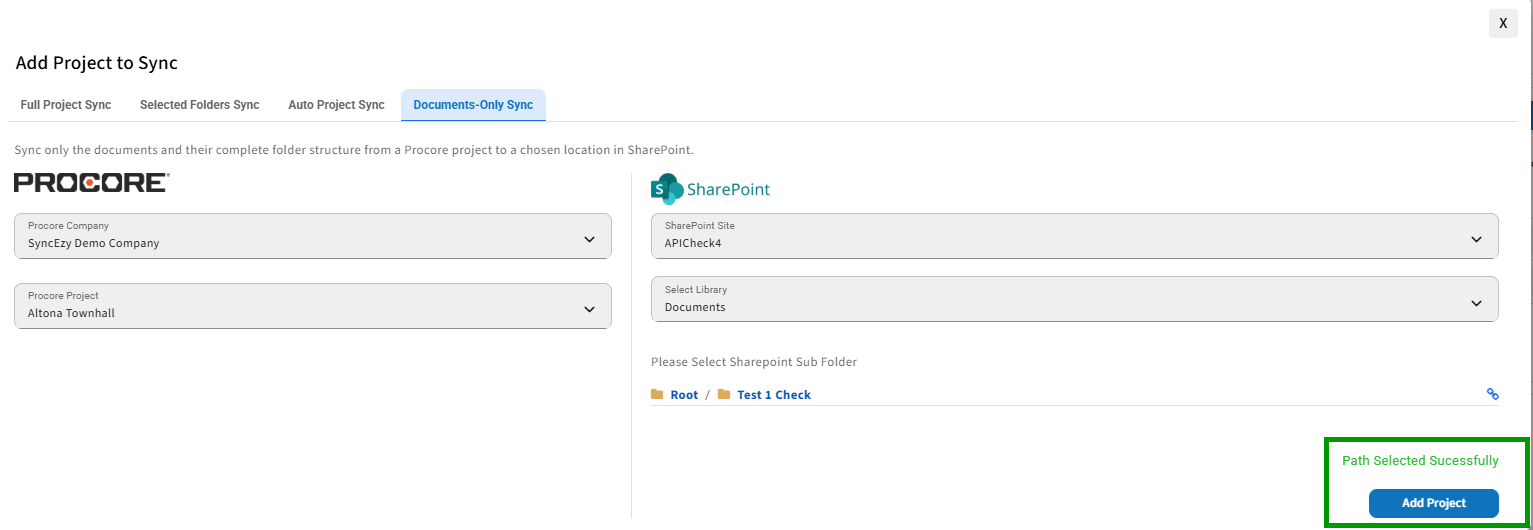Switch to Selected Folders Sync tab
This screenshot has width=1533, height=530.
(x=200, y=105)
